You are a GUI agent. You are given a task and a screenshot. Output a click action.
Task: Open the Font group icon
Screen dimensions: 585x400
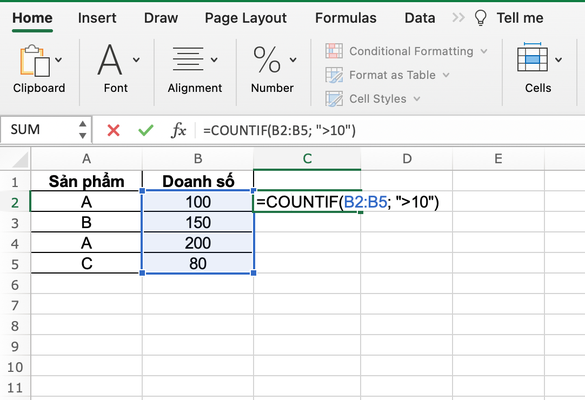110,60
